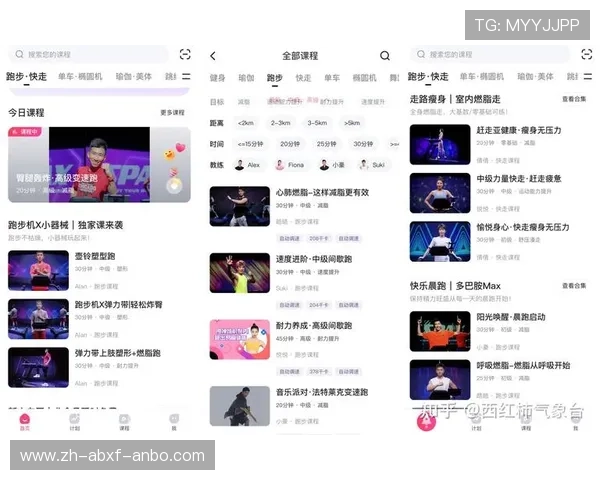Select the 跑步·快走 tab on the left screen
This screenshot has width=600, height=480.
(x=26, y=77)
